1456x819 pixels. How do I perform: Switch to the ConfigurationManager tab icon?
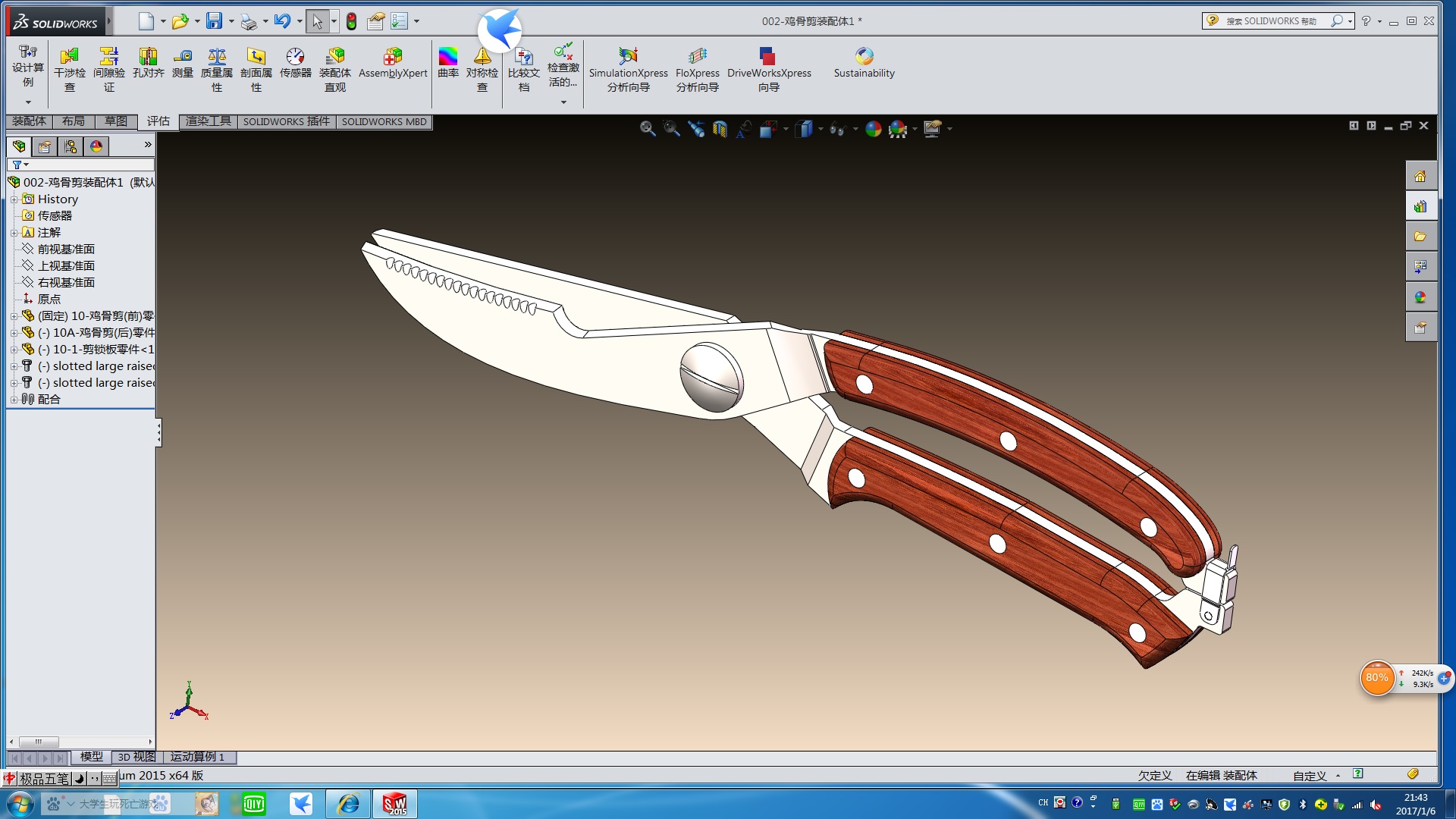pyautogui.click(x=71, y=146)
